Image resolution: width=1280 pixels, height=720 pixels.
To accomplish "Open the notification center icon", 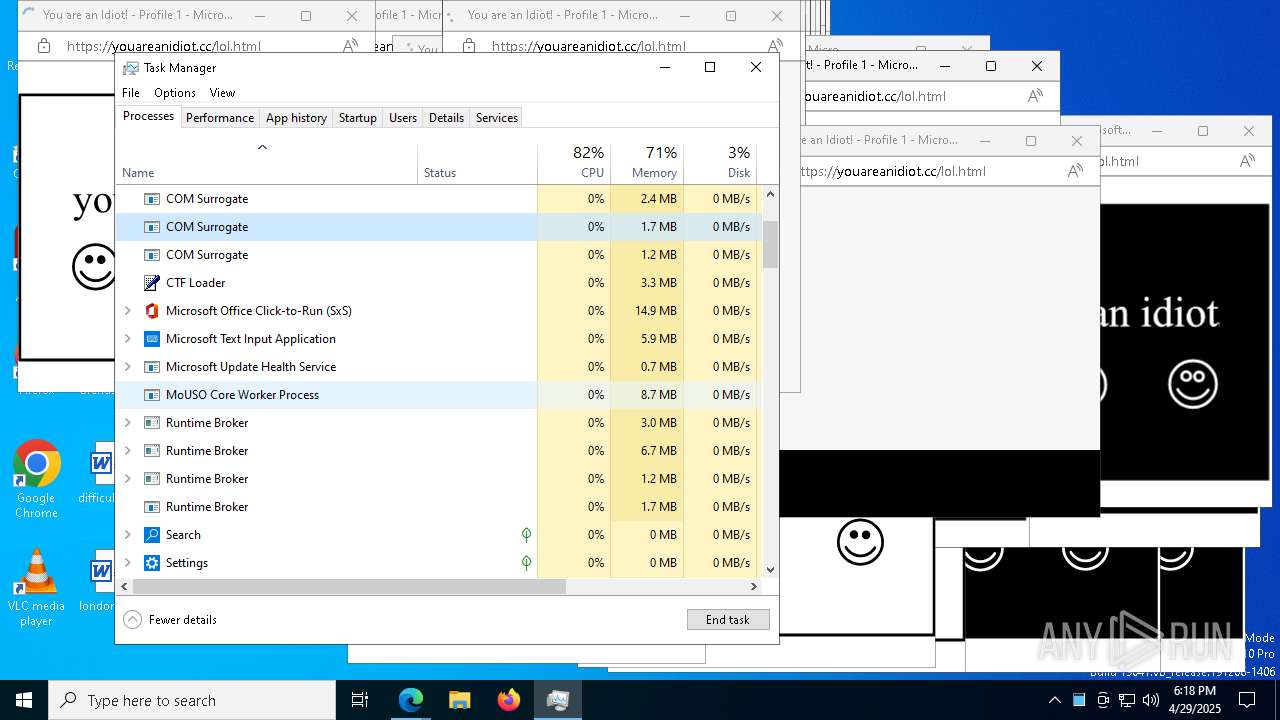I will pyautogui.click(x=1246, y=700).
